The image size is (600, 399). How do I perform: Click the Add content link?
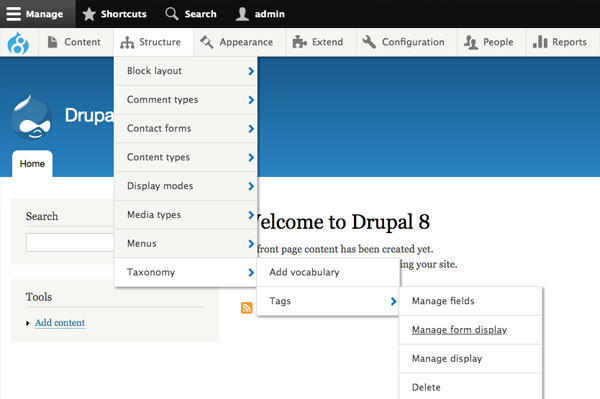[60, 323]
